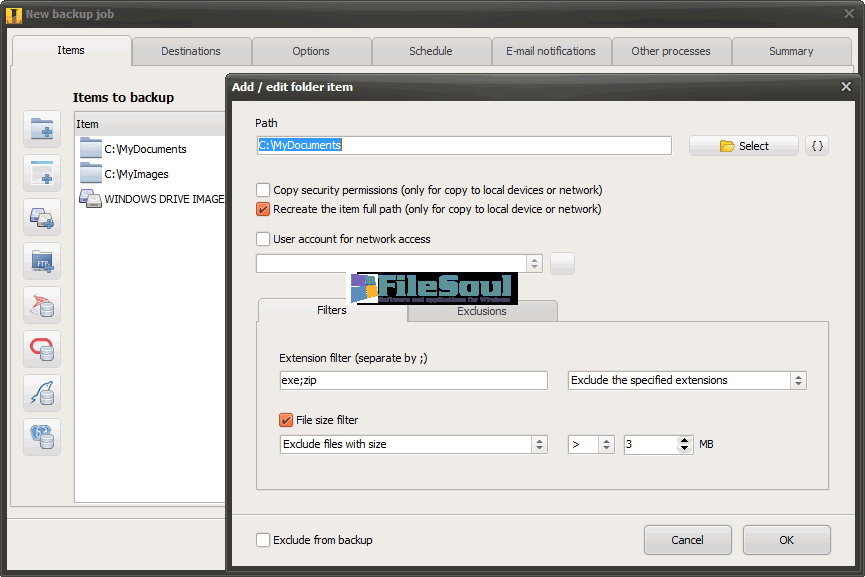The height and width of the screenshot is (577, 865).
Task: Click the Extension filter text field
Action: pos(413,380)
